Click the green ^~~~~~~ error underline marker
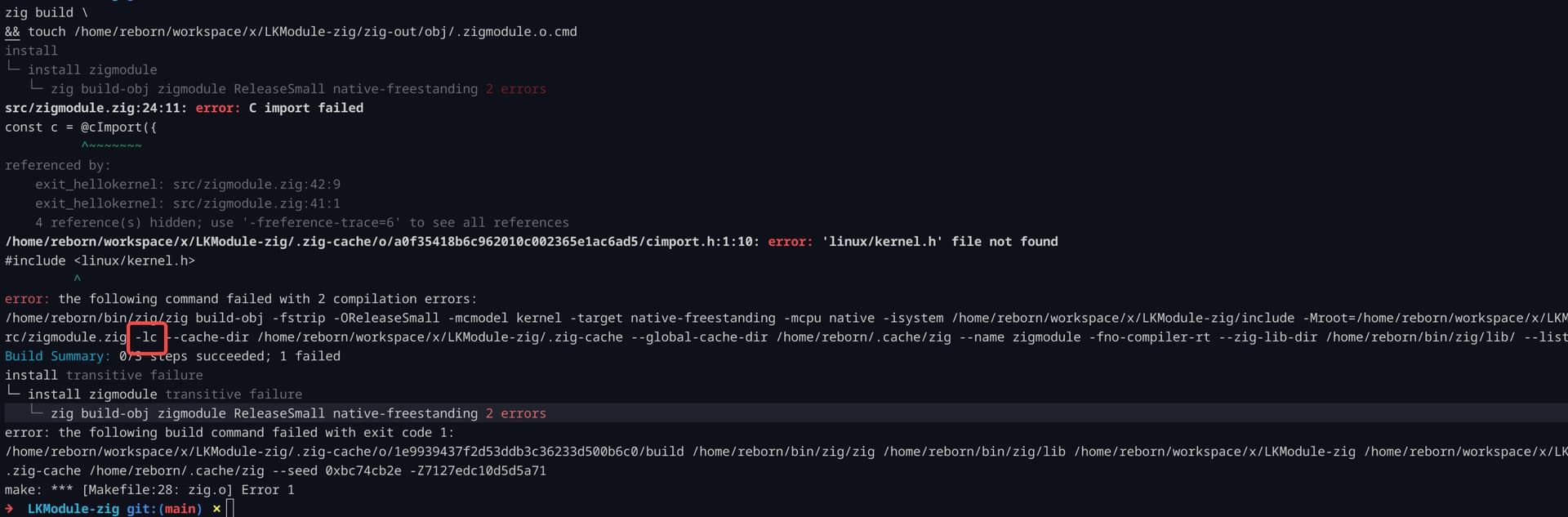 [111, 146]
